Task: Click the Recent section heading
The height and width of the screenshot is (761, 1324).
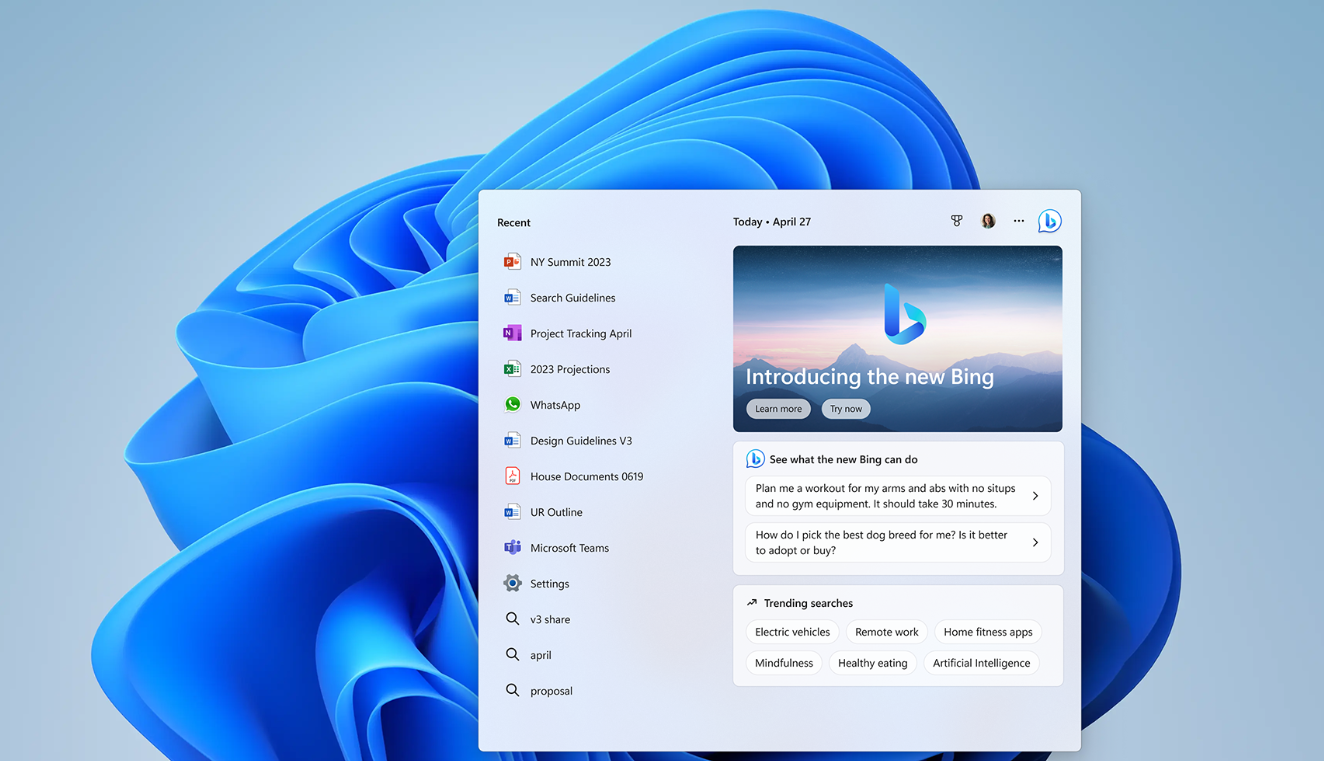Action: click(514, 222)
